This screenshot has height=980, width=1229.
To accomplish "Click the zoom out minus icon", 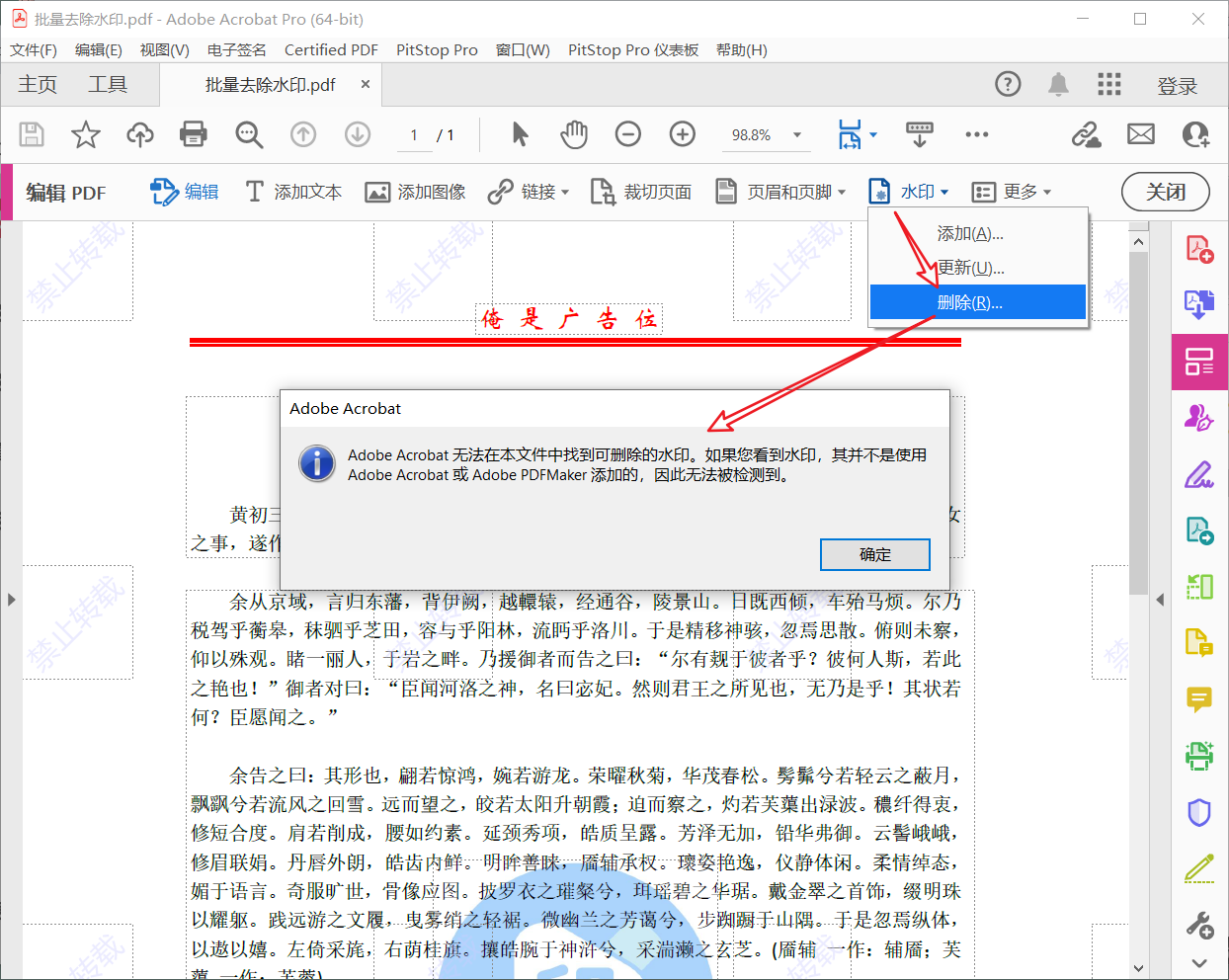I will 628,134.
